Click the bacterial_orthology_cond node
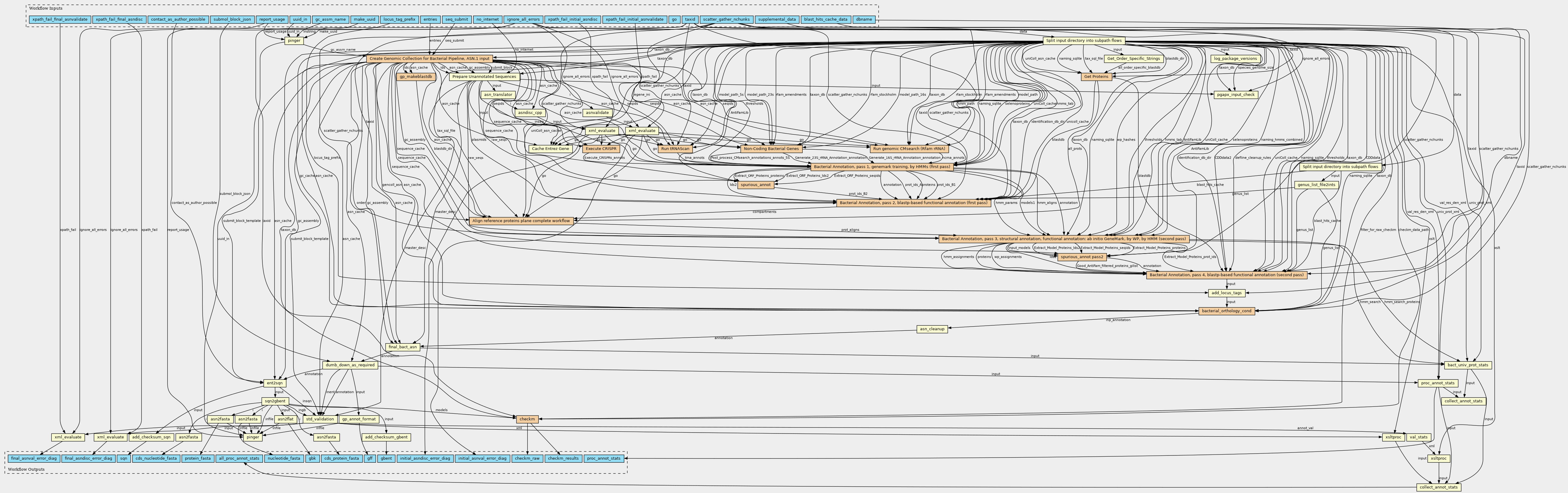 coord(1227,311)
